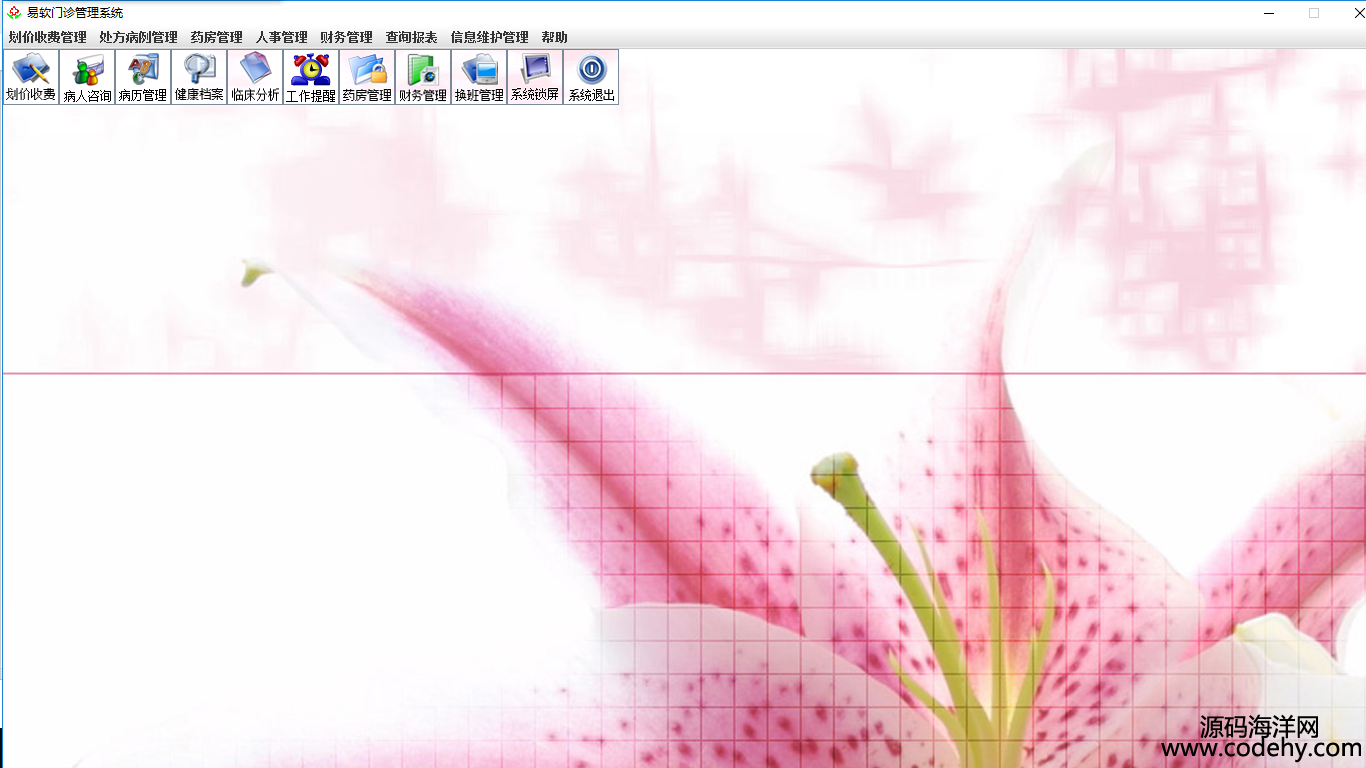Exit via the 系统退出 power icon
The height and width of the screenshot is (768, 1366).
[591, 77]
